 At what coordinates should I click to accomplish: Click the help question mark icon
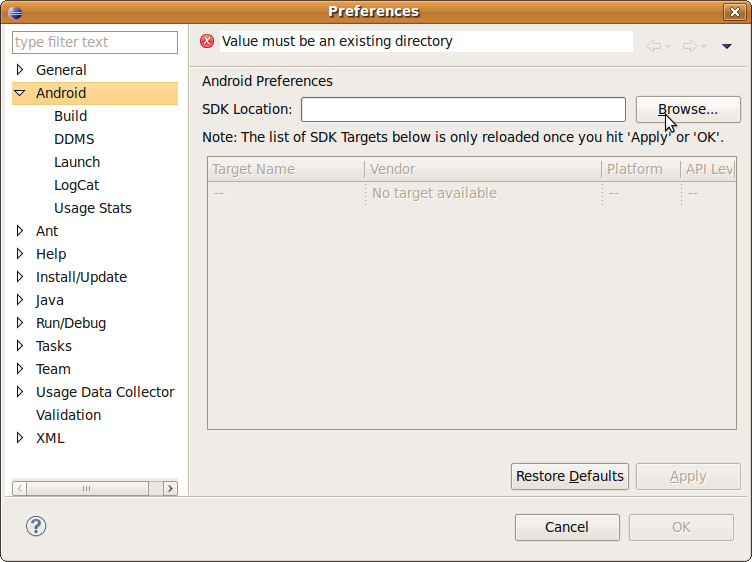pyautogui.click(x=36, y=526)
